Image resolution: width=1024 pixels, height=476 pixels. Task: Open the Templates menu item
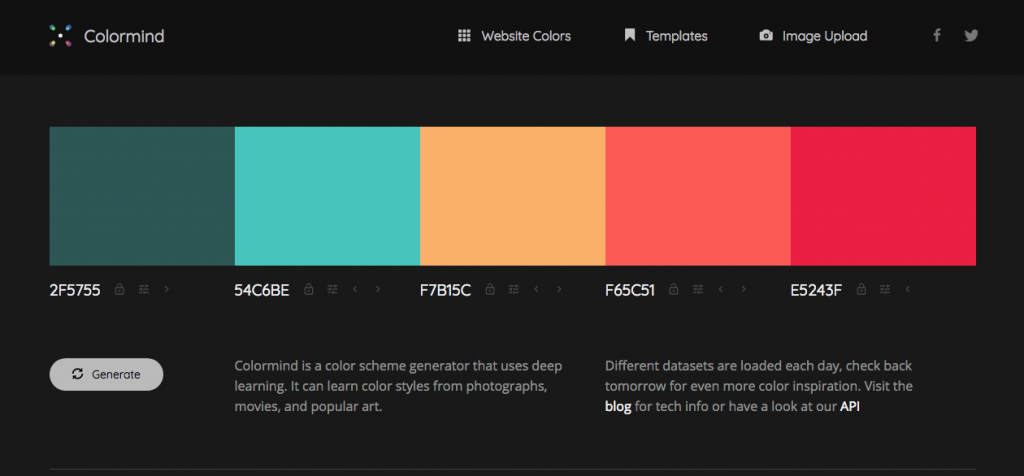[677, 36]
